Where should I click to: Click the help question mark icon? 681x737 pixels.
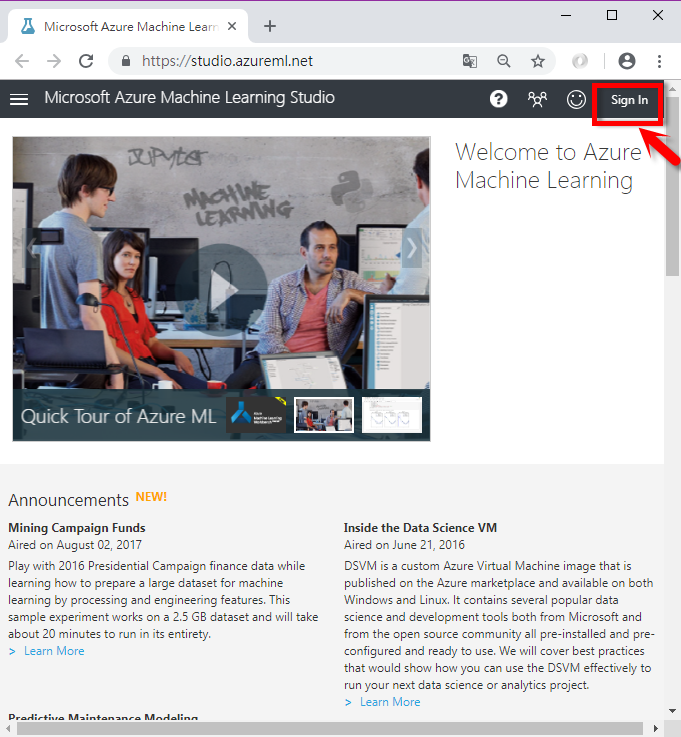[x=498, y=99]
